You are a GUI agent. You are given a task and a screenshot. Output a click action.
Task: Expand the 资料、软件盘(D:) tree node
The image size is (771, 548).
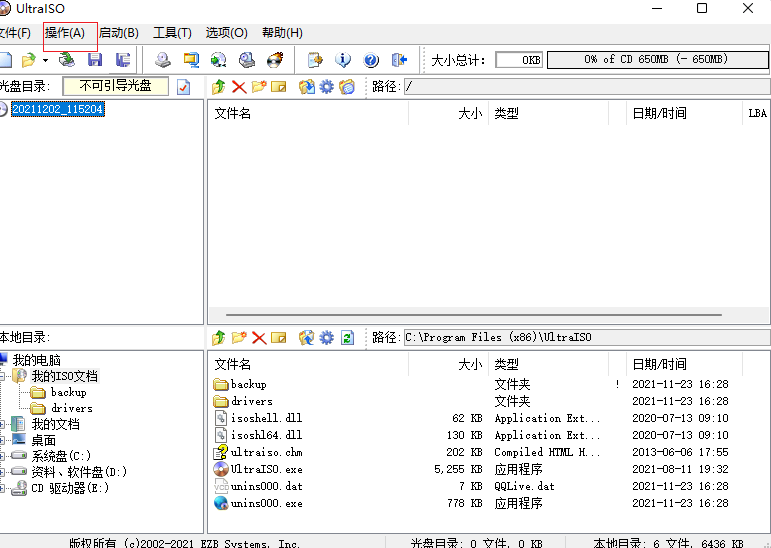2,472
